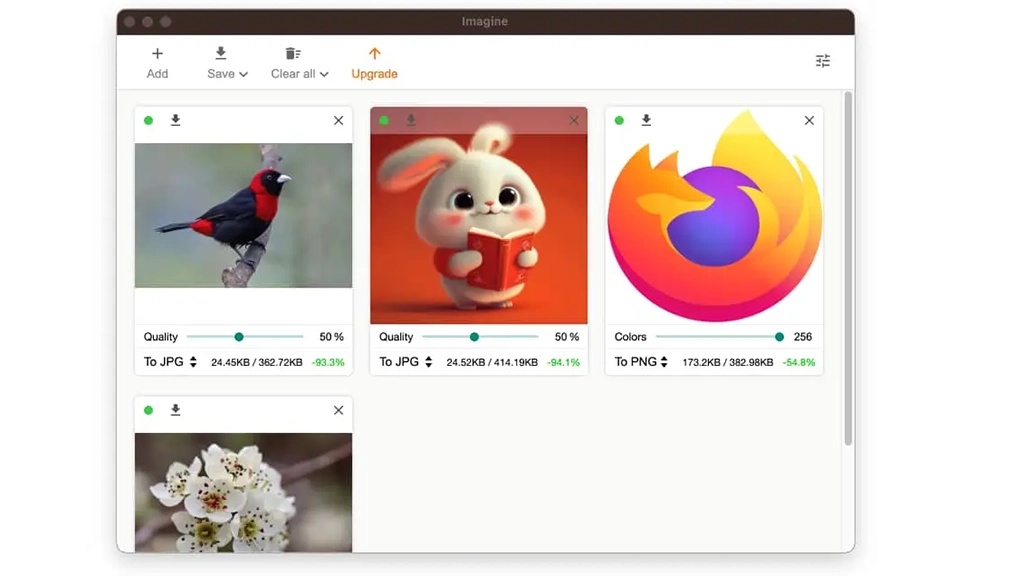The height and width of the screenshot is (576, 1024).
Task: Change bird image To JPG format selector
Action: (170, 362)
